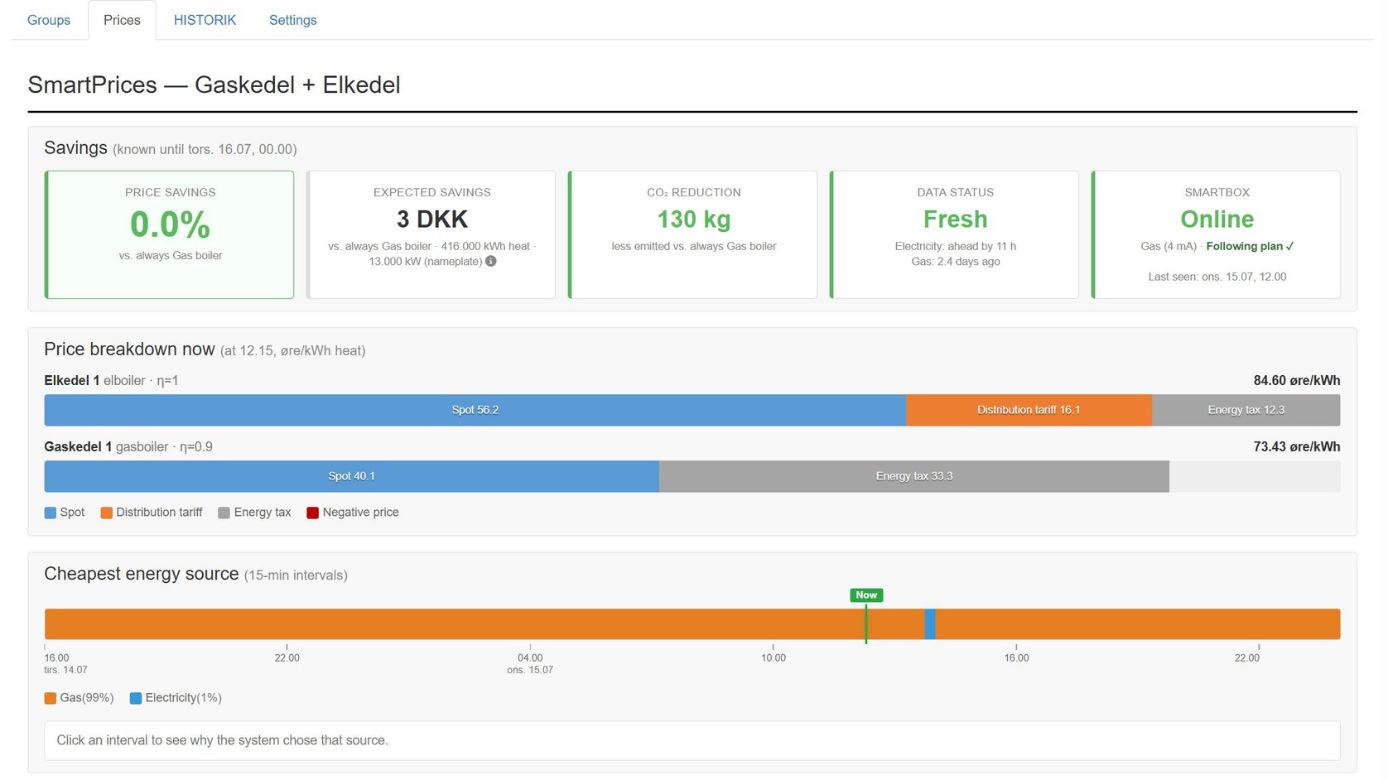Click the Distribution tariff 16.1 bar segment
This screenshot has width=1388, height=780.
click(1029, 410)
